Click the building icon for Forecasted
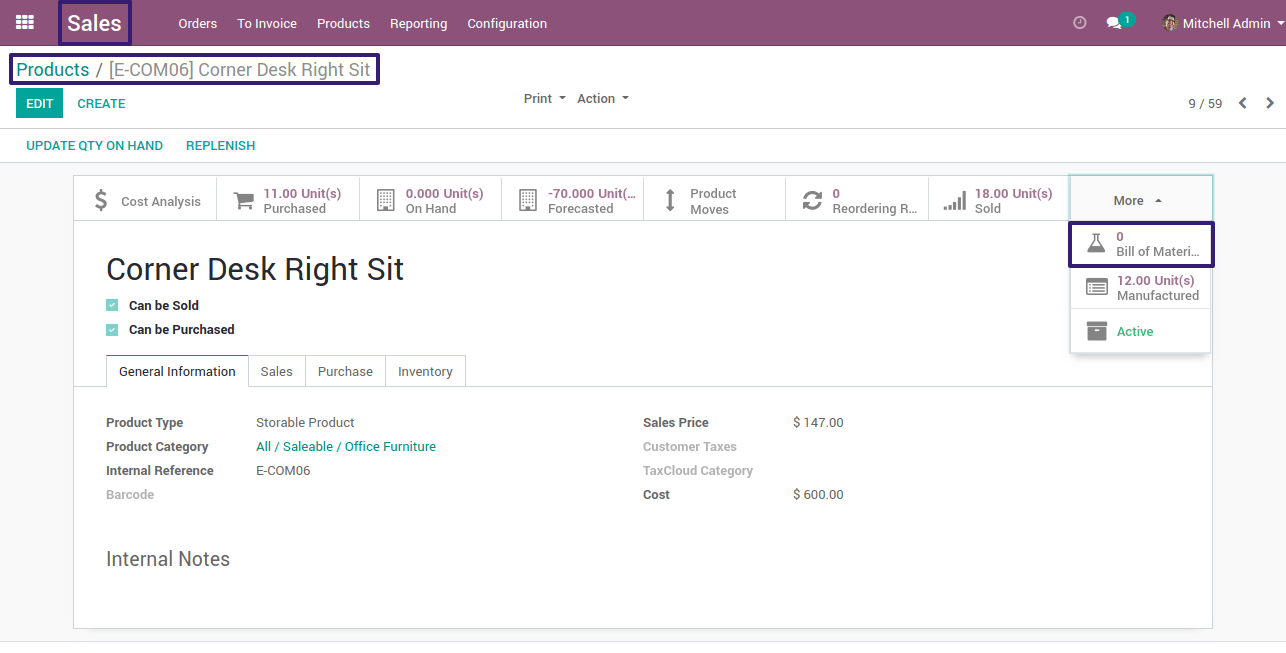 (528, 201)
